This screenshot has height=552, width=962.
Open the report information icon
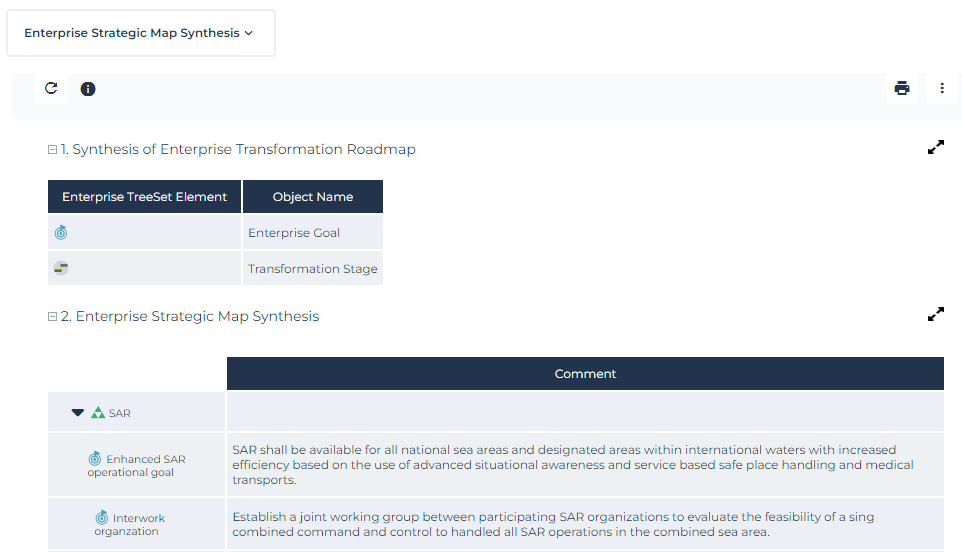(x=88, y=89)
